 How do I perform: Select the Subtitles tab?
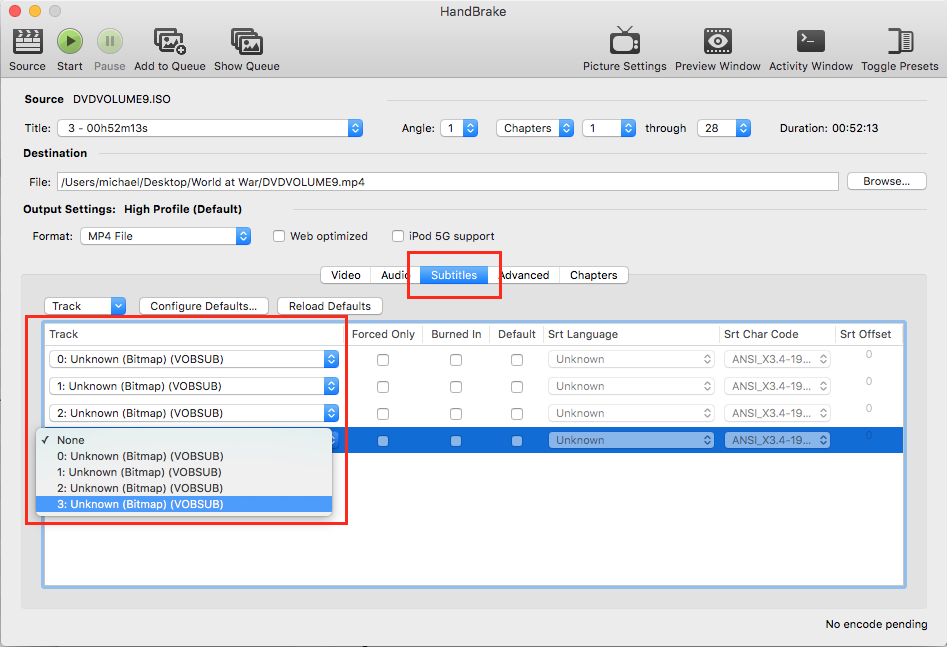[x=454, y=275]
